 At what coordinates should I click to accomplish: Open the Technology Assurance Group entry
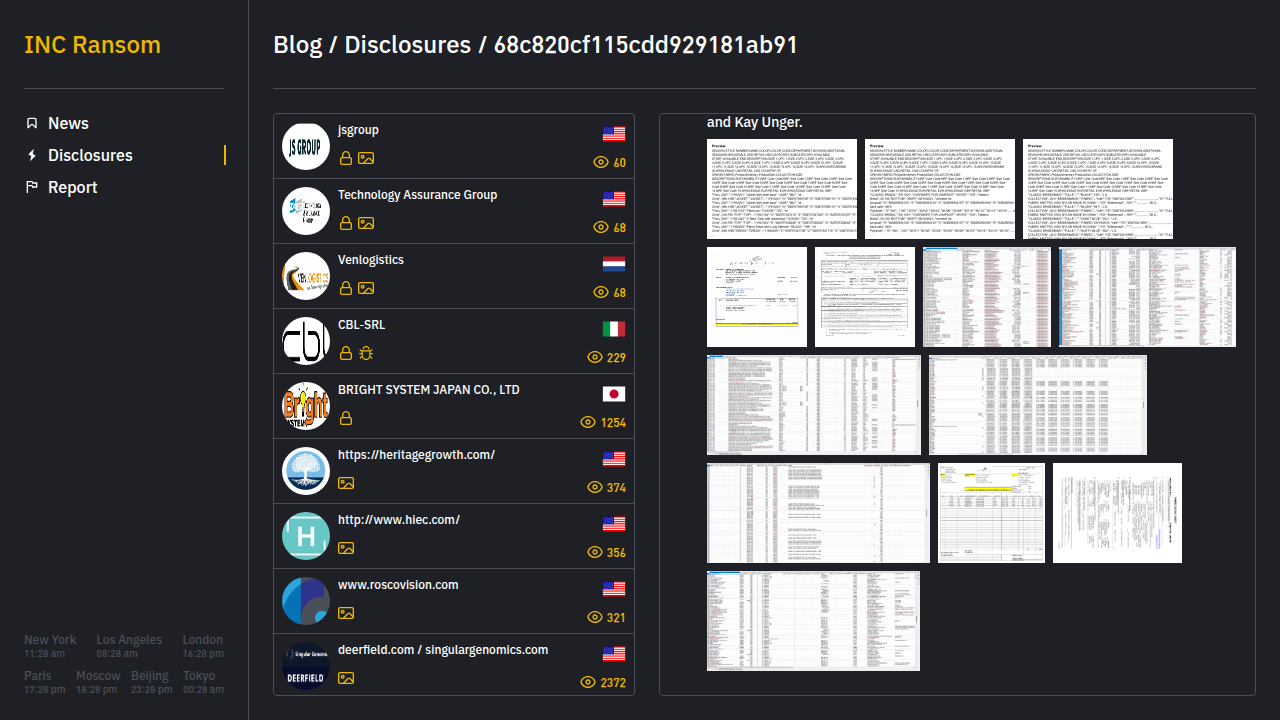click(x=454, y=212)
